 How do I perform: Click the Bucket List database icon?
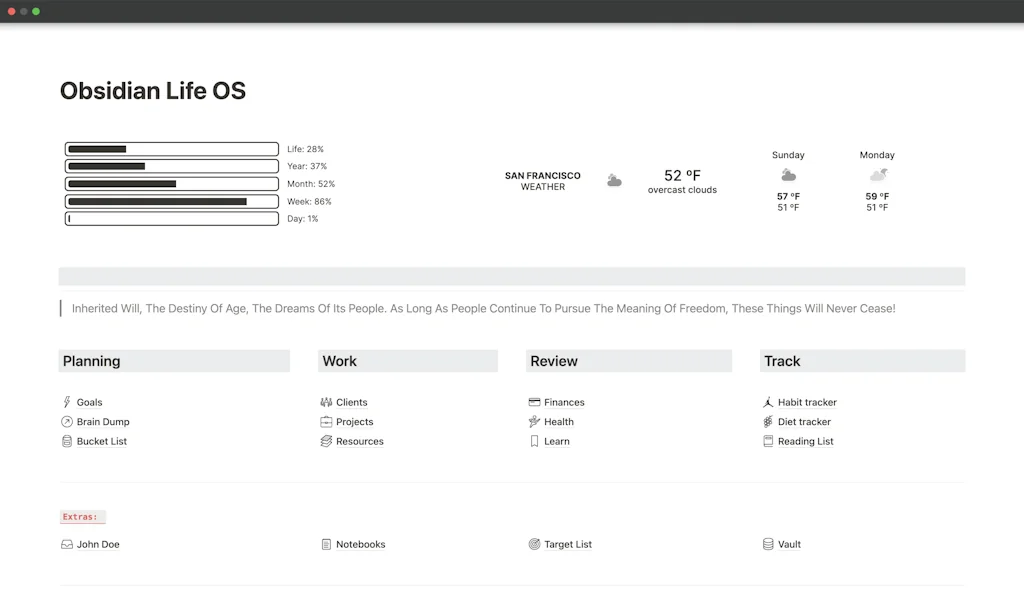[x=66, y=441]
